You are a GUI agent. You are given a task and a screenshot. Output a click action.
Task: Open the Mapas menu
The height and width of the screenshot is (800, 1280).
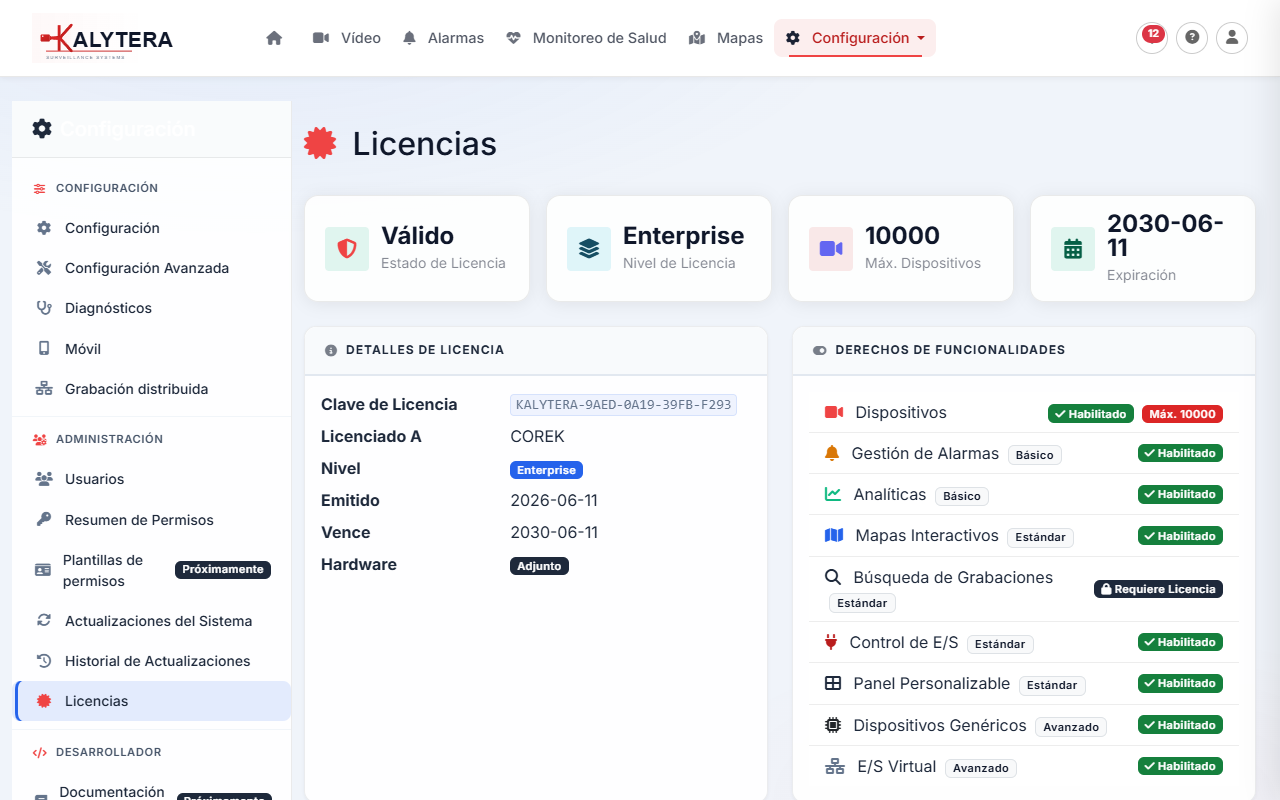[x=726, y=38]
